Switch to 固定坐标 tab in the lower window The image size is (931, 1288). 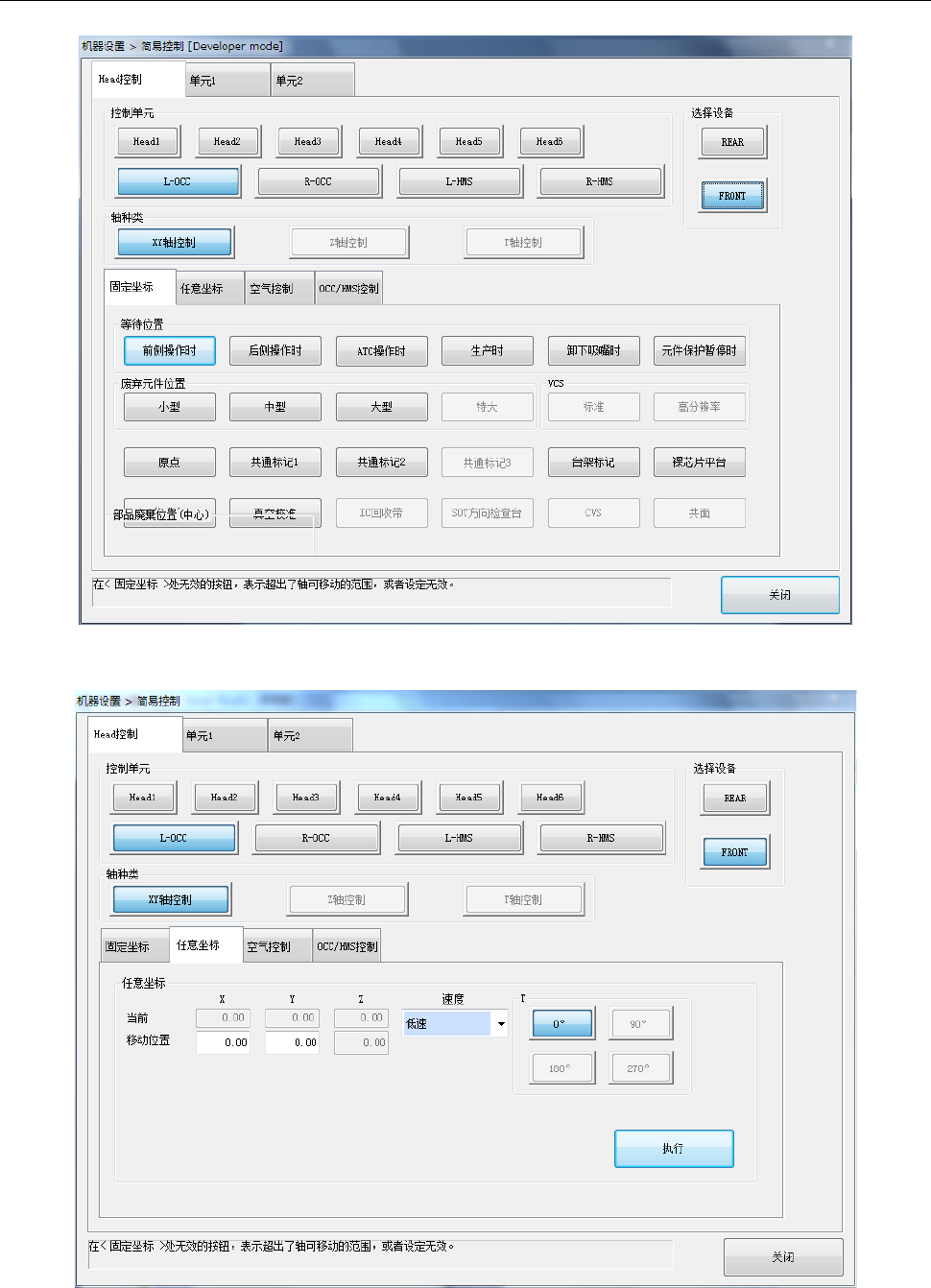(135, 946)
